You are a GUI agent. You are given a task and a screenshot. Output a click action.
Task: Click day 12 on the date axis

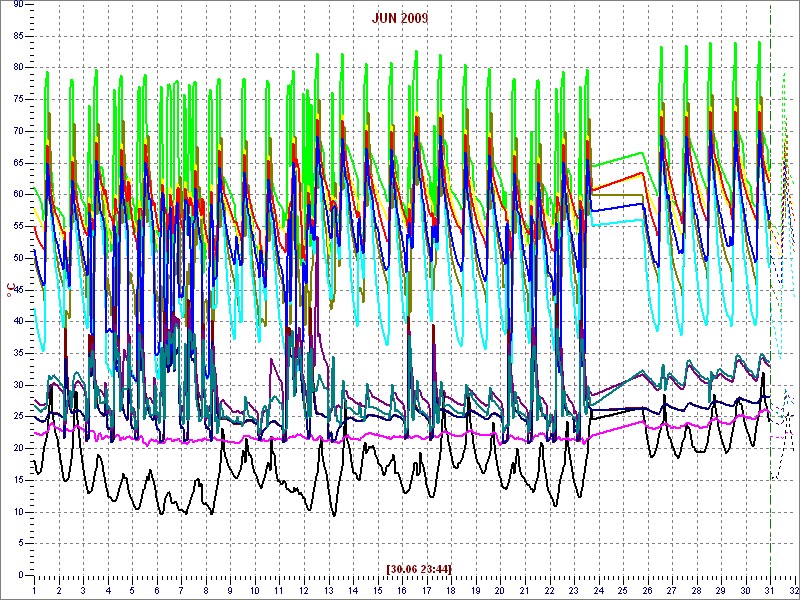pyautogui.click(x=304, y=590)
